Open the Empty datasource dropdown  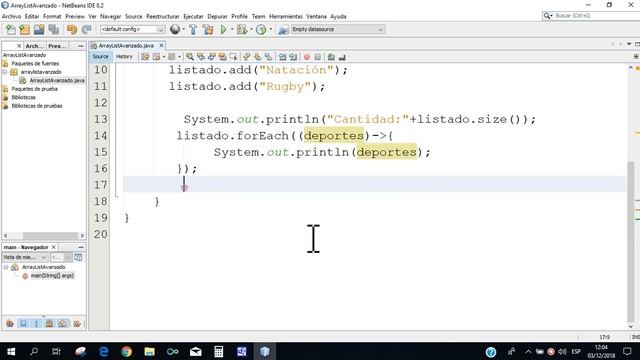(338, 29)
